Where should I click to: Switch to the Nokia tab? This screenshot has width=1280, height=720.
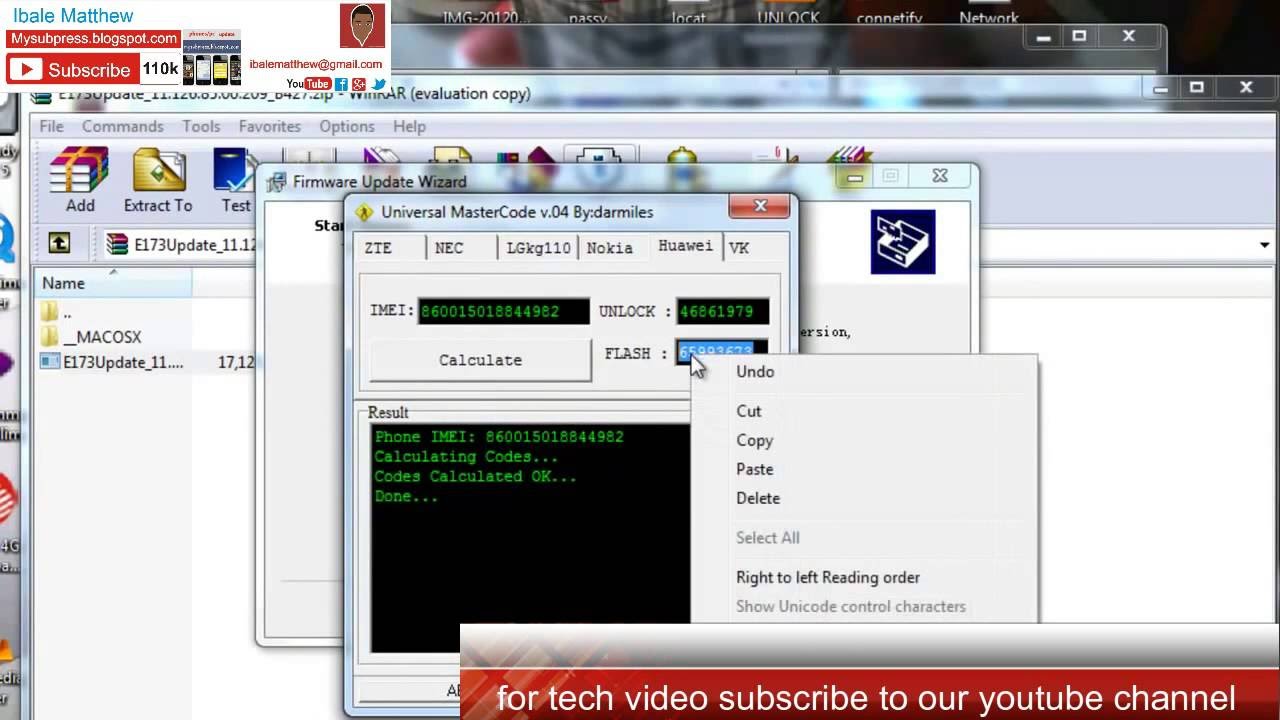pos(609,248)
